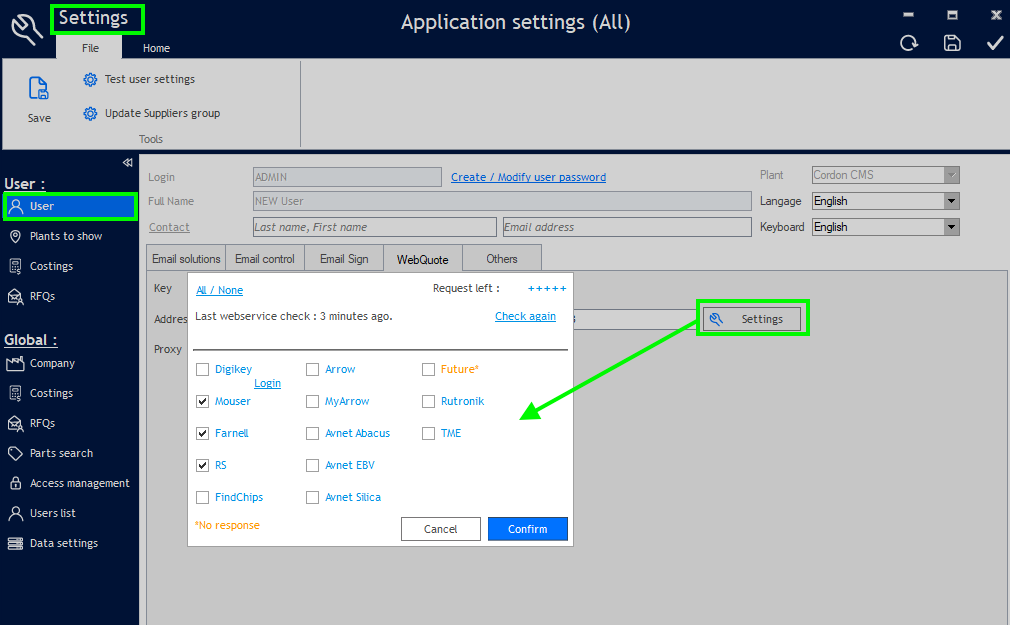
Task: Open Access management in the sidebar
Action: [79, 483]
